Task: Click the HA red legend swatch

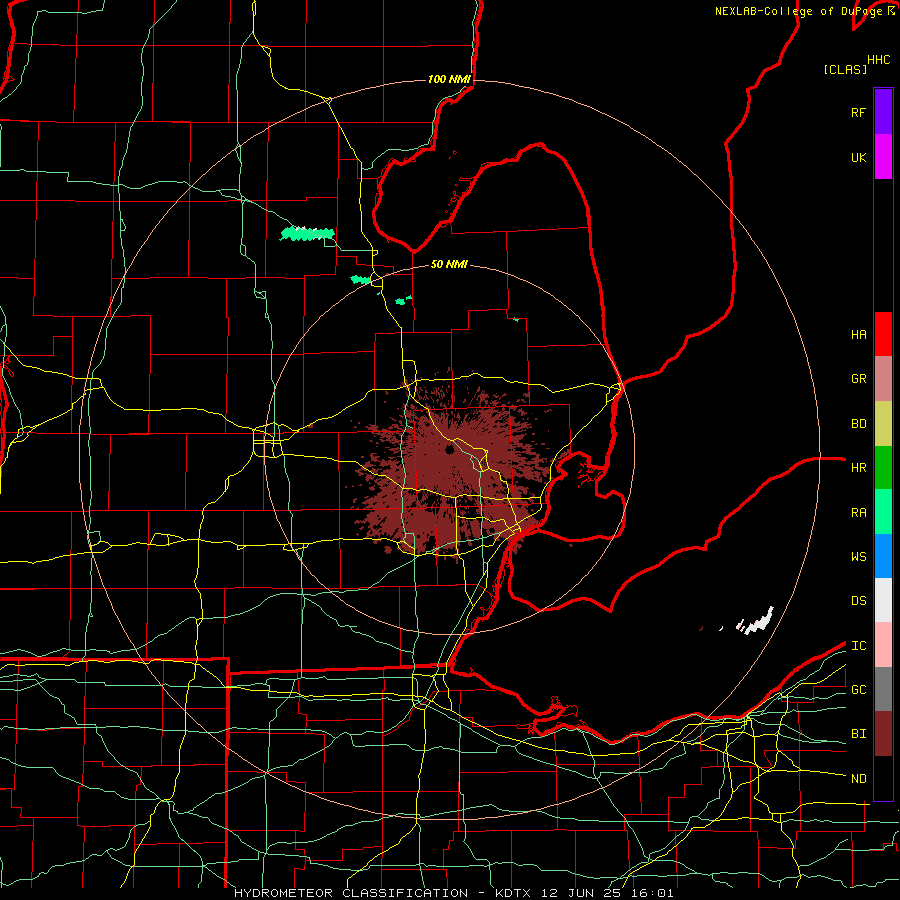Action: pyautogui.click(x=883, y=334)
